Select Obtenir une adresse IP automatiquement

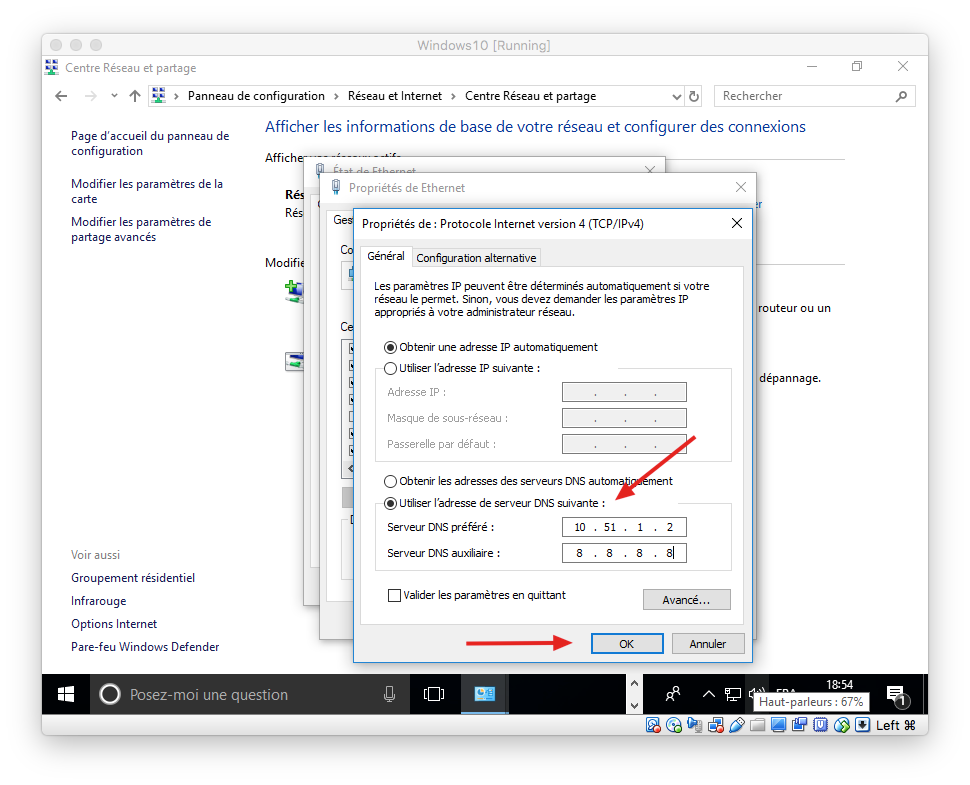coord(390,348)
